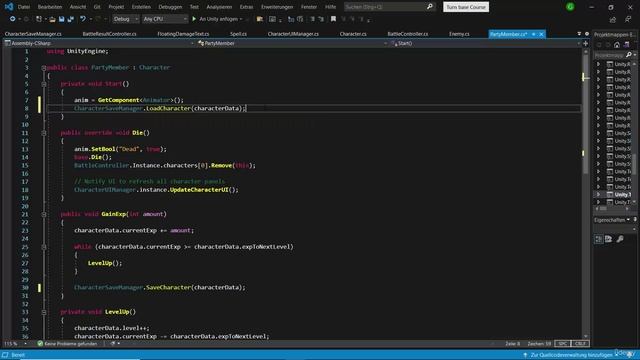Click the lightbulb icon by 'Zur Quellcodeverwaltung hinzufügen'
Viewport: 640px width, 360px height.
point(526,355)
